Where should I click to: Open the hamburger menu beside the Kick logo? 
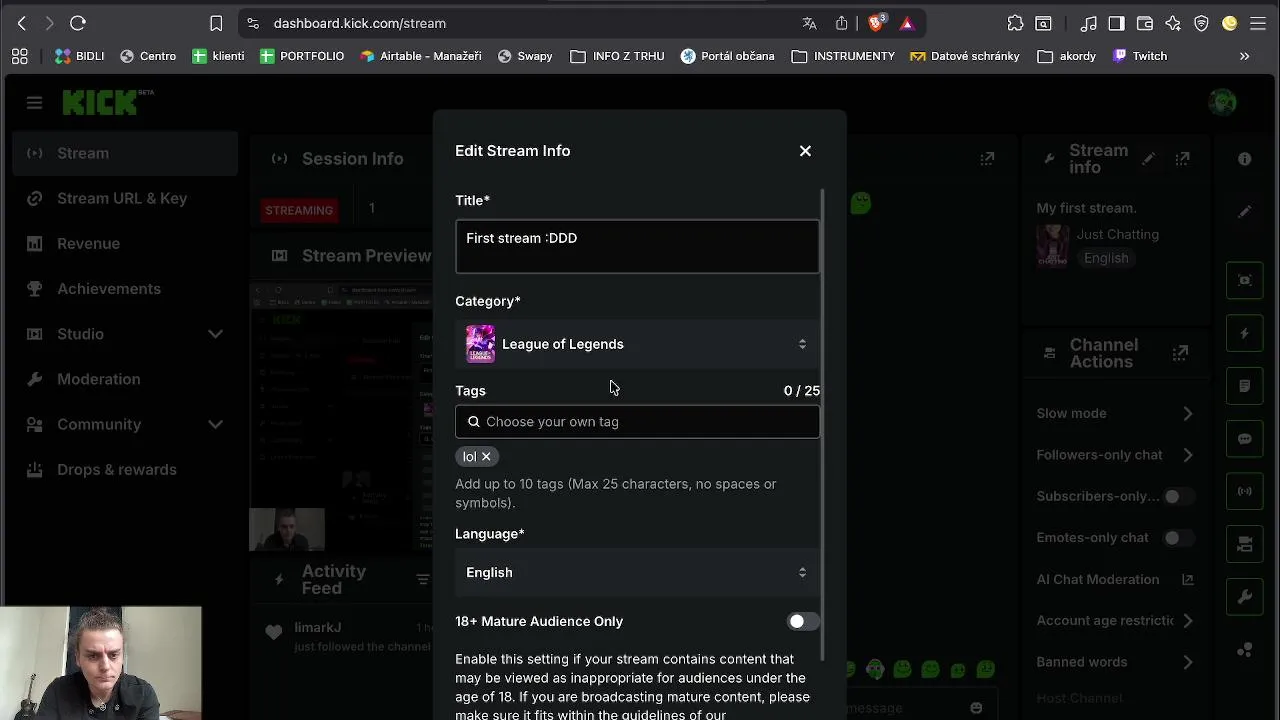[34, 103]
